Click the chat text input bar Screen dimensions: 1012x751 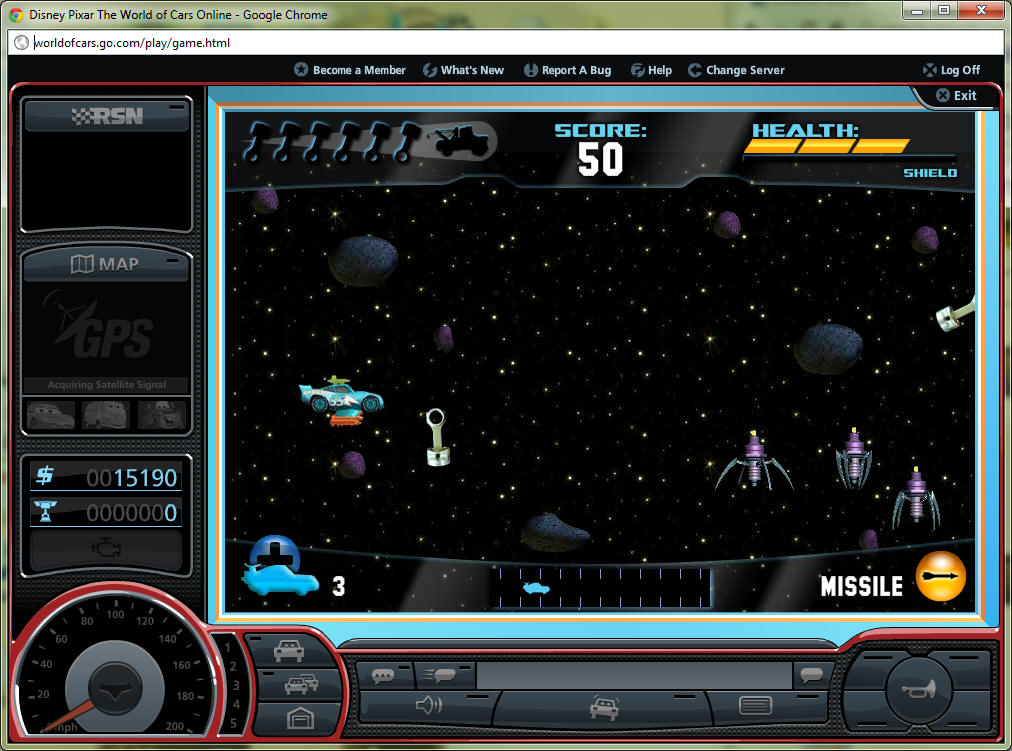click(x=634, y=675)
